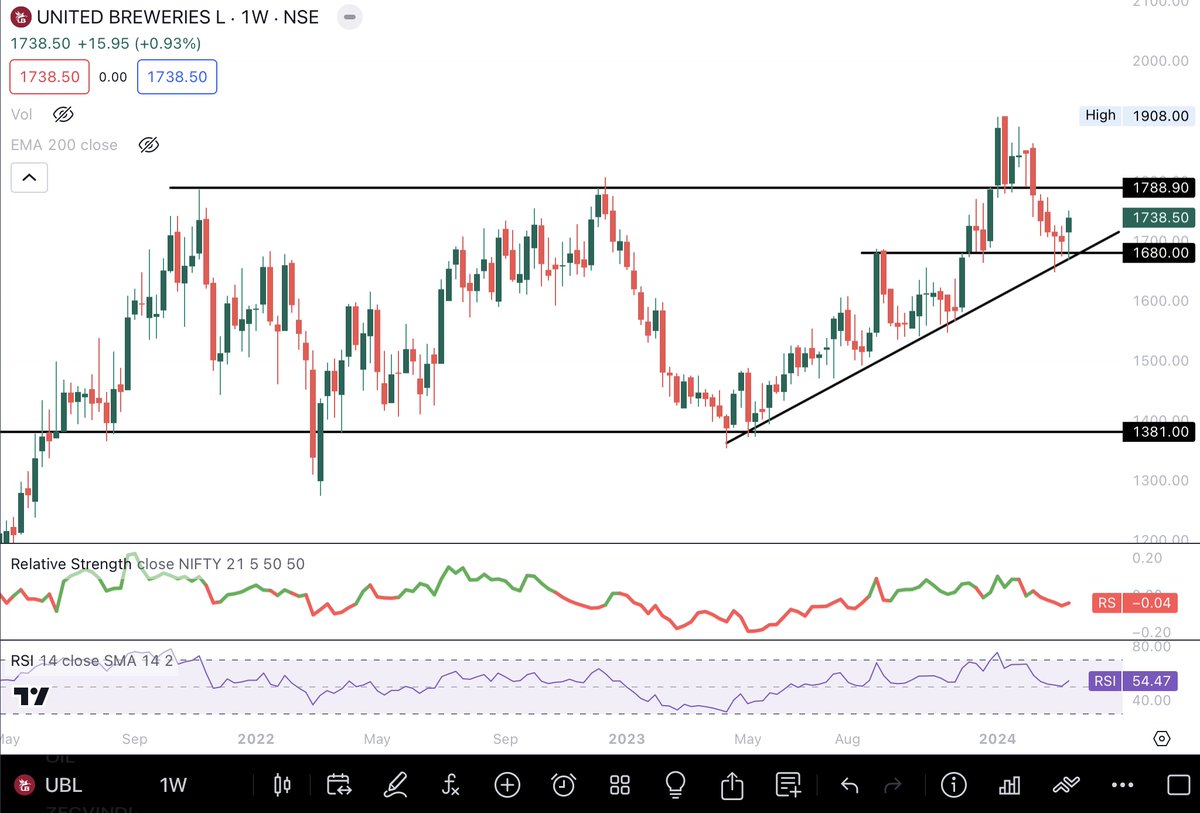Open the more options ellipsis menu
The image size is (1200, 813).
[1121, 785]
